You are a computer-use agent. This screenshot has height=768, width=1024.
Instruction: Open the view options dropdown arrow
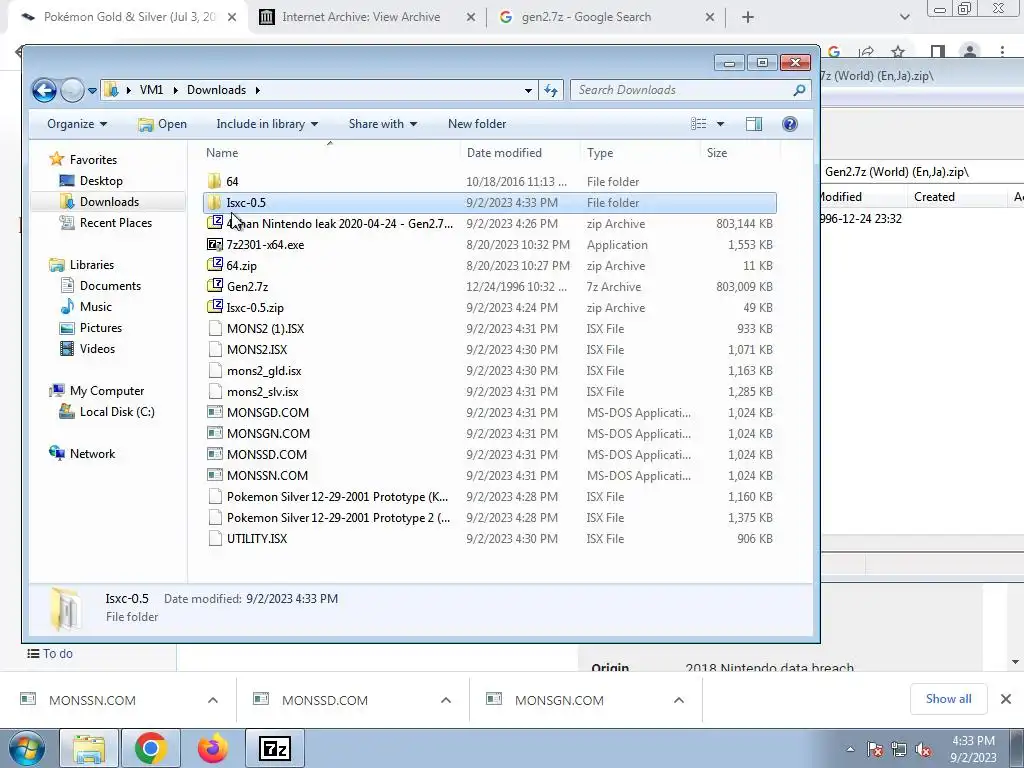pos(720,124)
